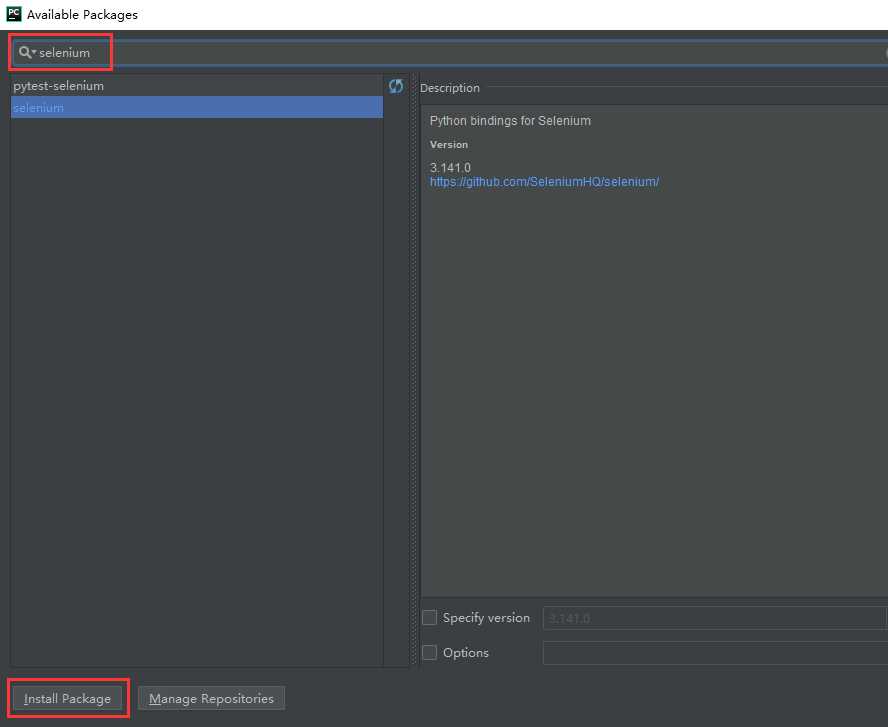Click the Install Package button
This screenshot has height=727, width=888.
(67, 698)
